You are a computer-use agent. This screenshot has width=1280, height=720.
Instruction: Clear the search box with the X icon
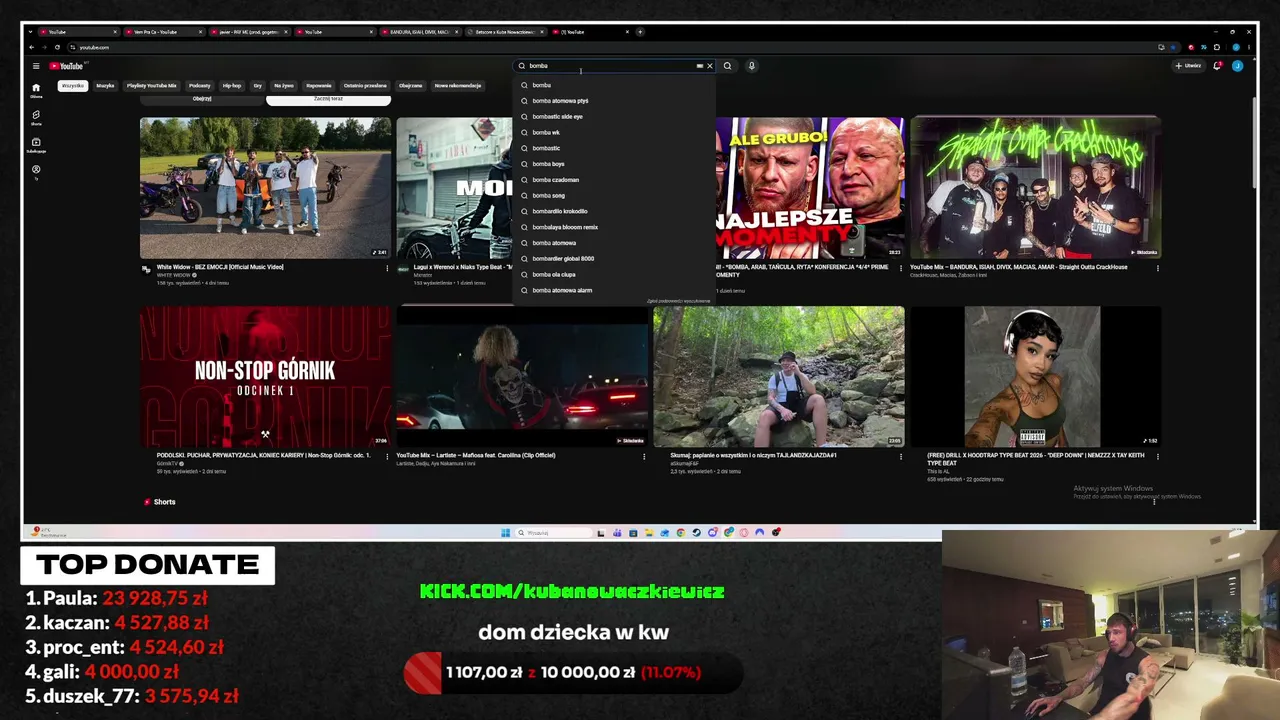(710, 66)
